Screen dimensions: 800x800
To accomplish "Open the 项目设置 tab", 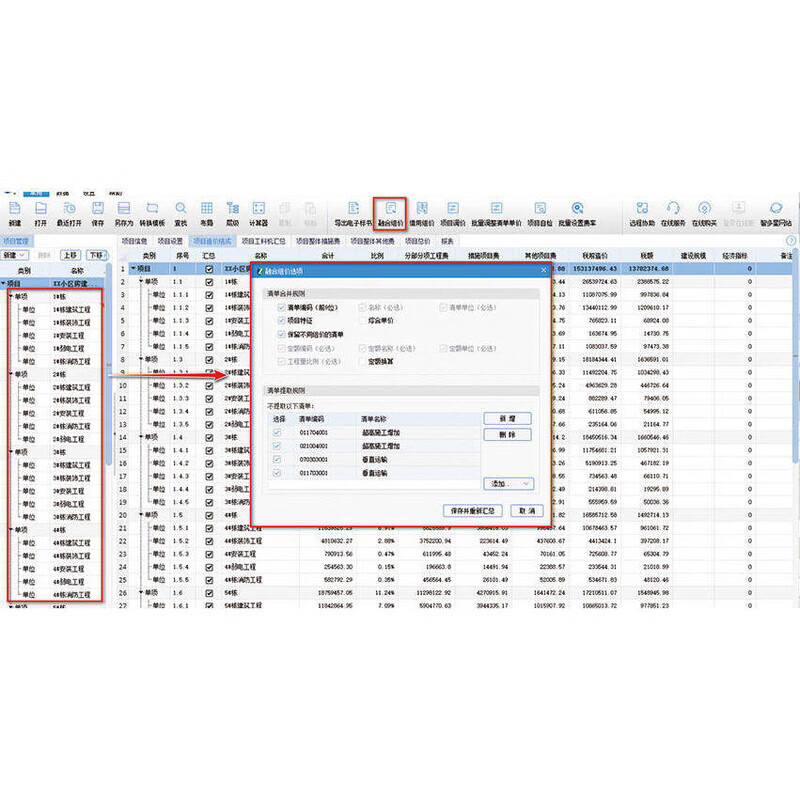I will pos(167,240).
